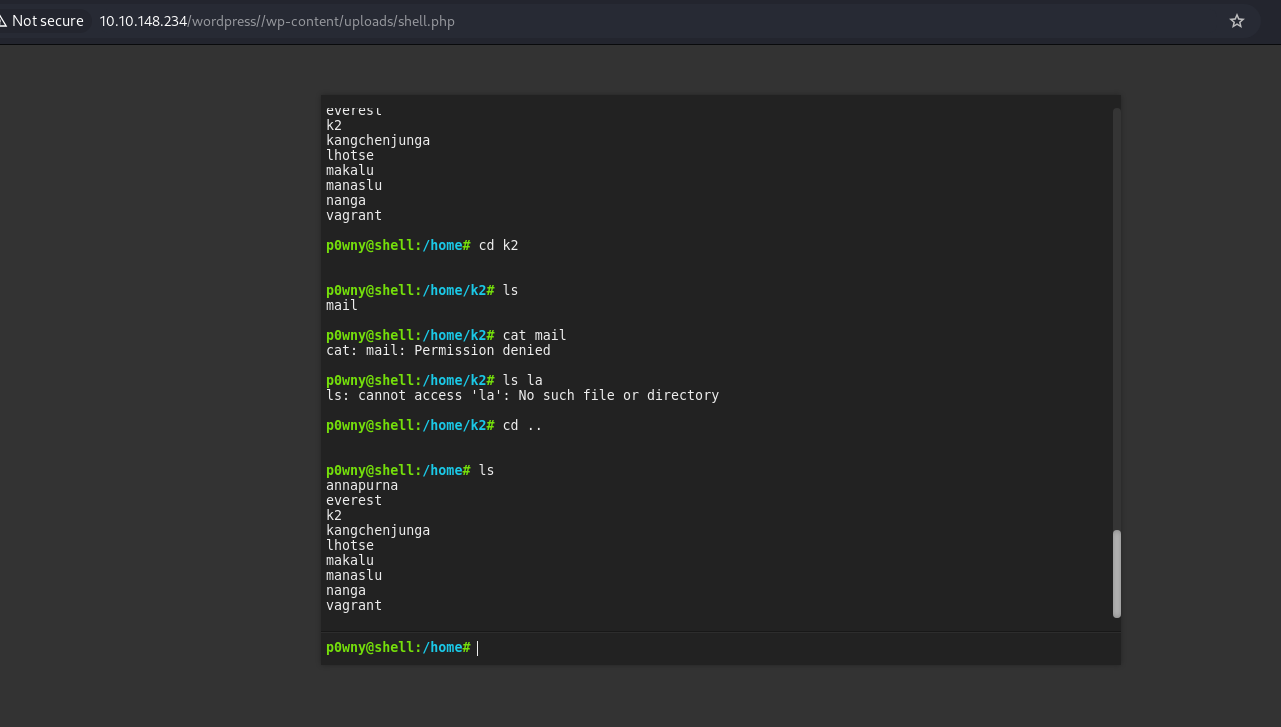Grab the terminal scrollbar thumb
Viewport: 1281px width, 727px height.
click(x=1116, y=573)
